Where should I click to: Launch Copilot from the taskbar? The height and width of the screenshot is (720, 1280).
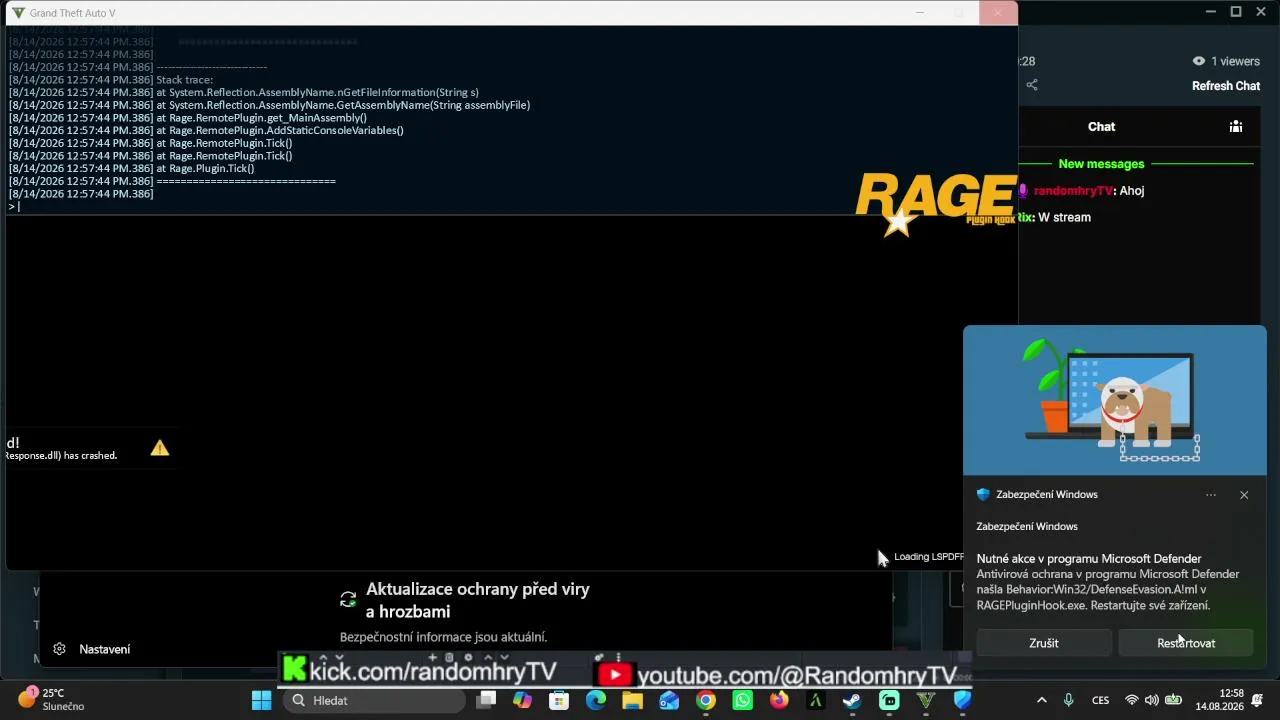click(522, 700)
